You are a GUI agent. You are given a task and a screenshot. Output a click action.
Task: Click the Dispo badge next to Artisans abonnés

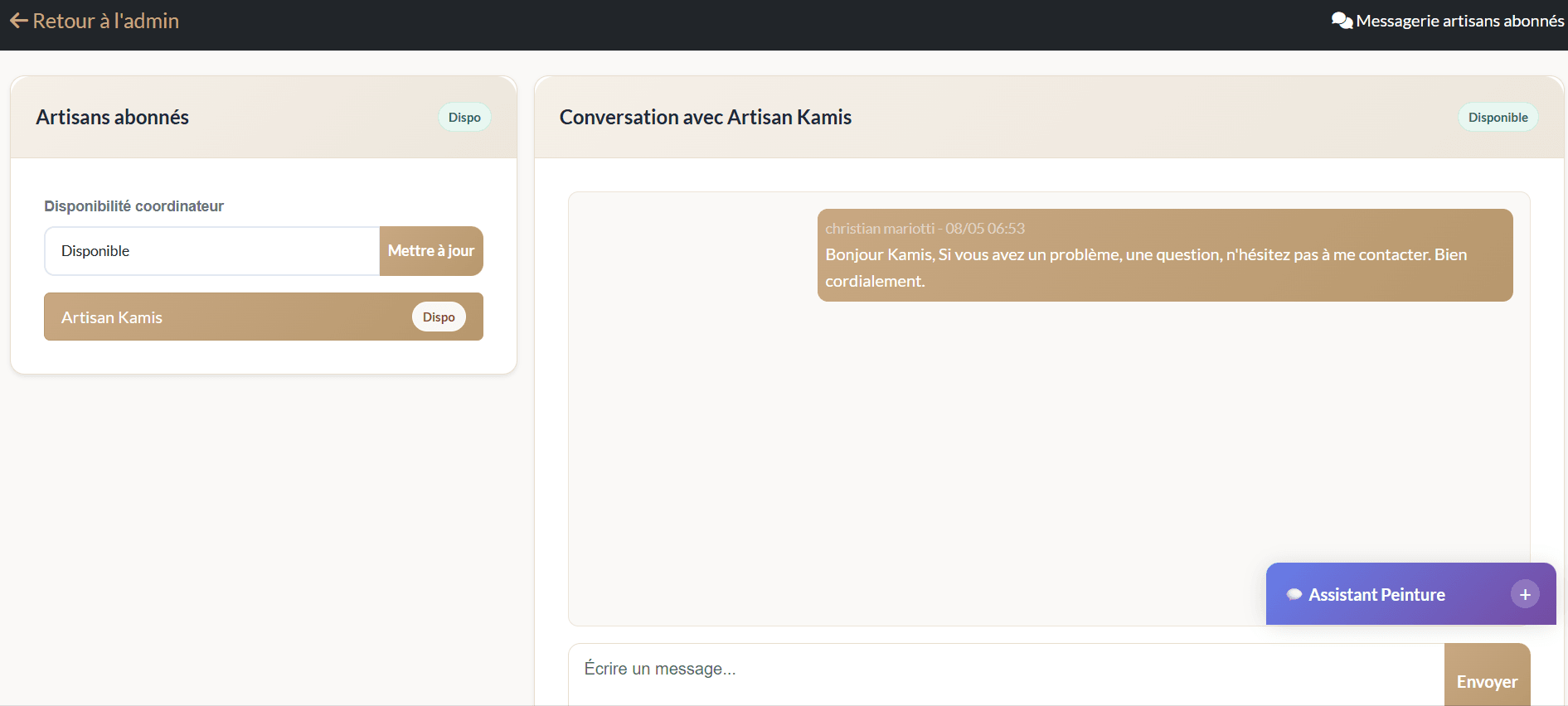click(x=464, y=118)
